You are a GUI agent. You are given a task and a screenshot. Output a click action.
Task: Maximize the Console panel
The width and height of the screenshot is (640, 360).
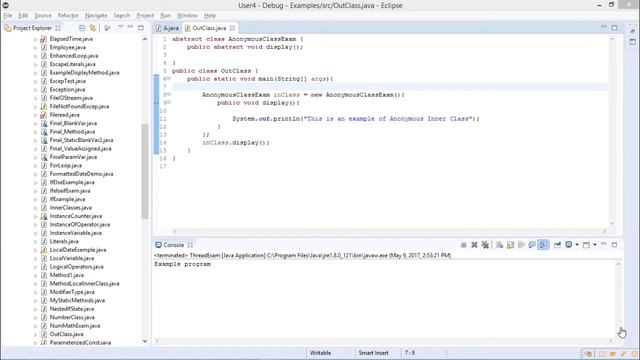(614, 244)
